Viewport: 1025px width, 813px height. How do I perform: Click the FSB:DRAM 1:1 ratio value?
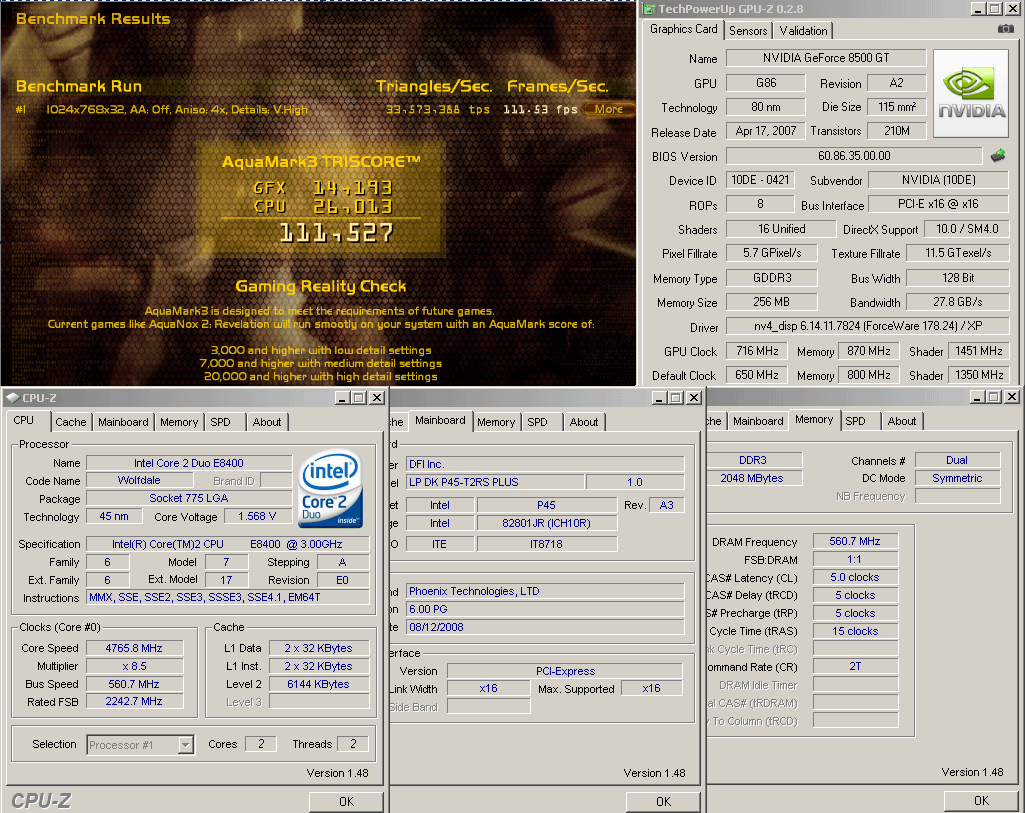[x=855, y=559]
